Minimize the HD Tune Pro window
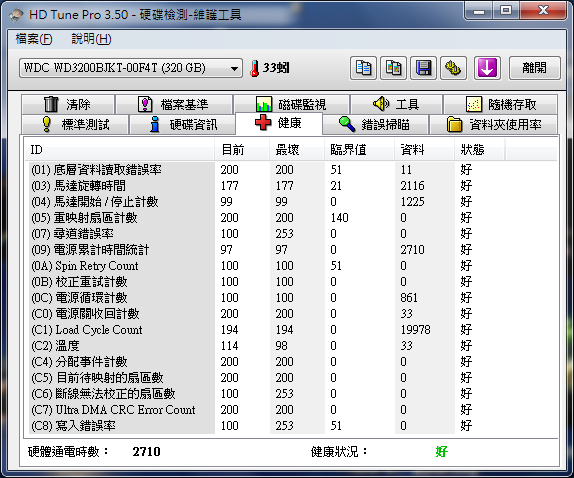The image size is (574, 478). [478, 11]
